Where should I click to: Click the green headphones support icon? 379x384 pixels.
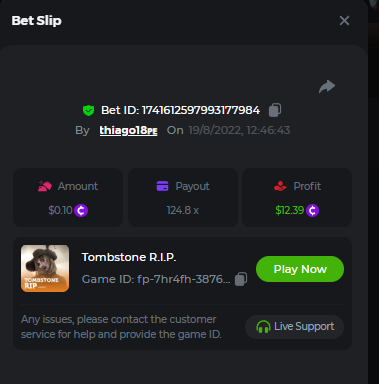click(263, 327)
